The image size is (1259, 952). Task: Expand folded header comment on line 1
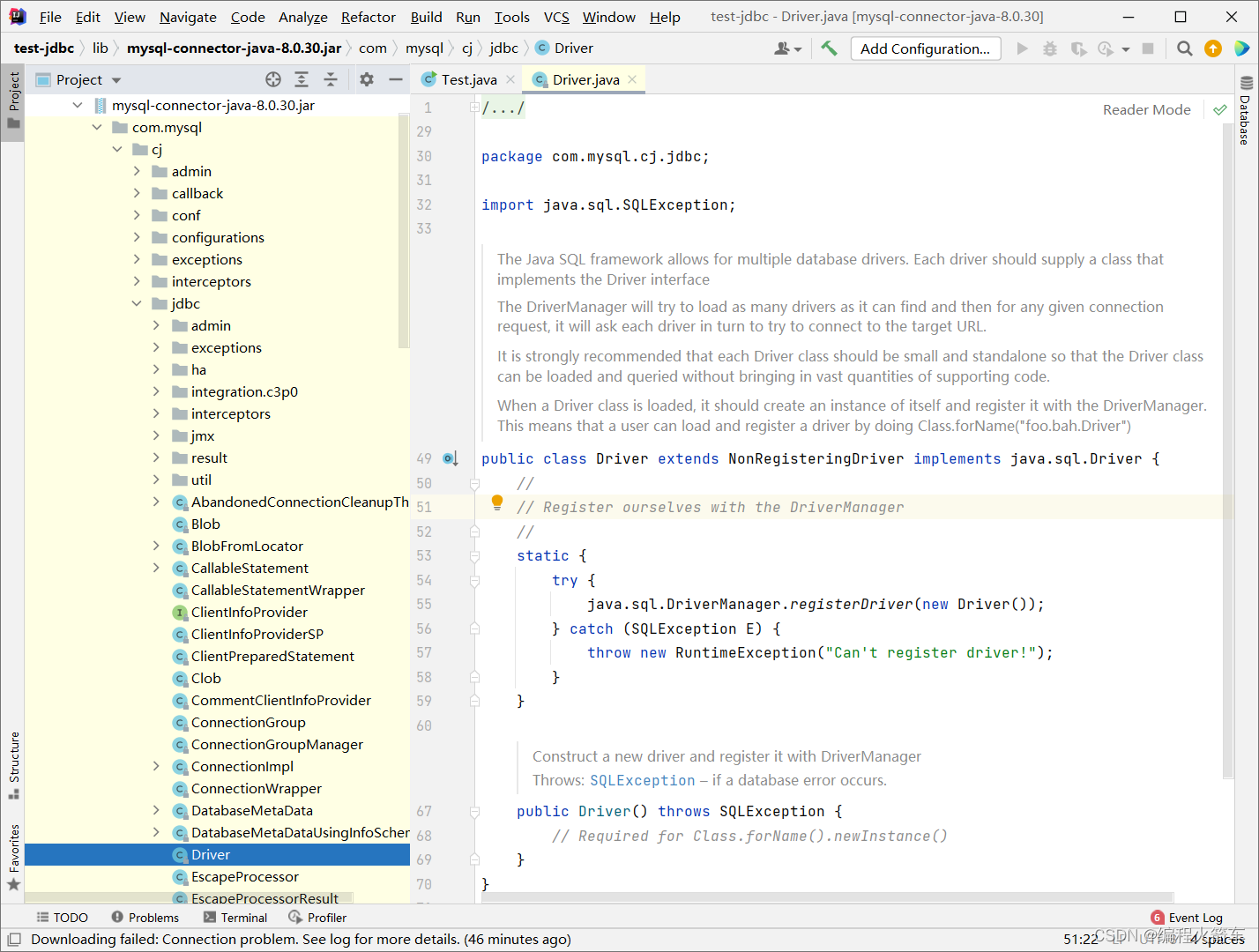(474, 108)
